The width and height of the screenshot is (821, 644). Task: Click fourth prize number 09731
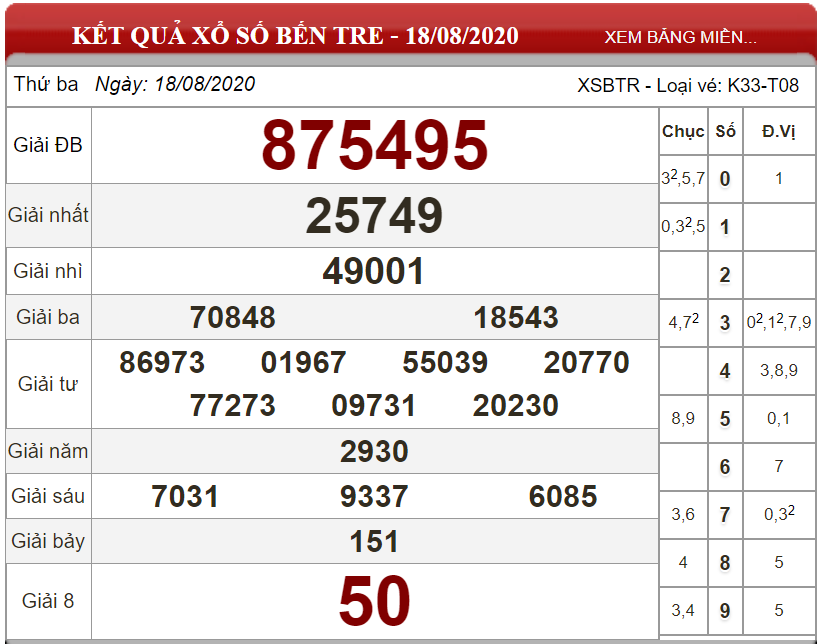pyautogui.click(x=373, y=405)
